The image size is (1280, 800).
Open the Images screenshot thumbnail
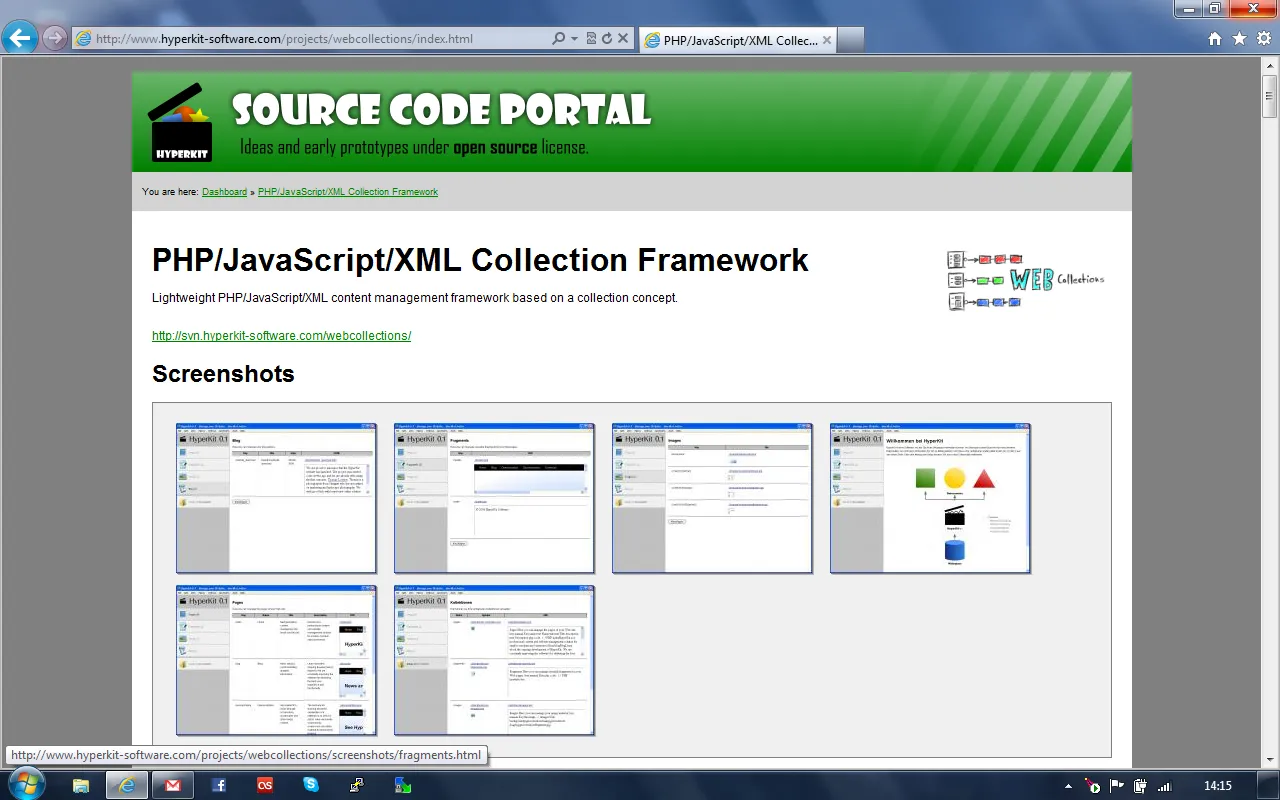coord(712,498)
